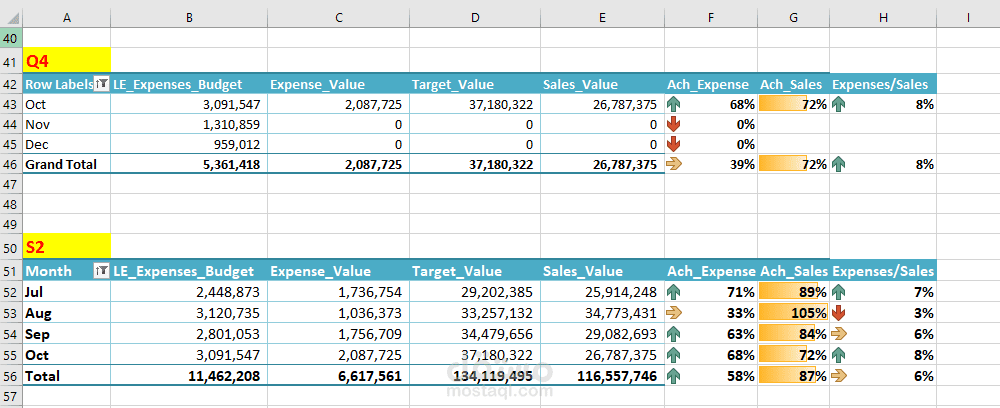Click green up arrow in Jul Expenses/Sales cell
This screenshot has height=408, width=1000.
(x=839, y=292)
